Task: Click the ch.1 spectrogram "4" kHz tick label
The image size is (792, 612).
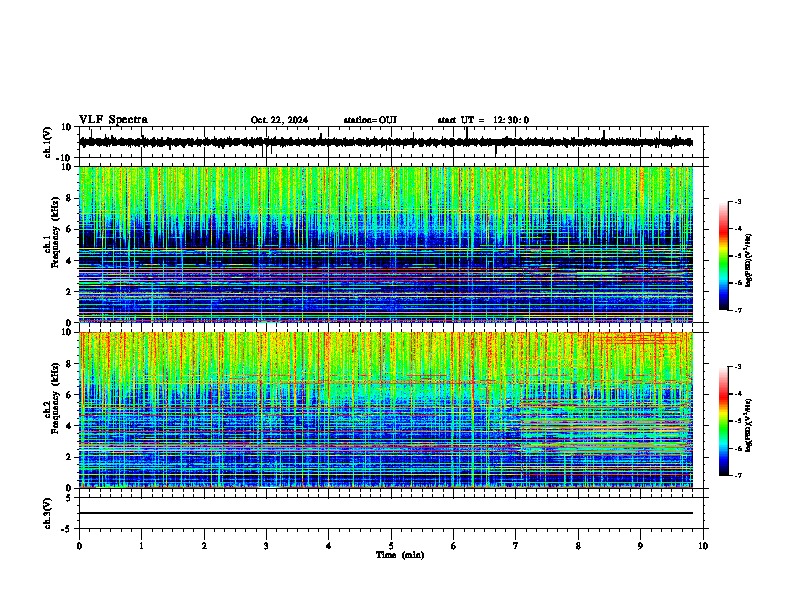Action: (71, 261)
